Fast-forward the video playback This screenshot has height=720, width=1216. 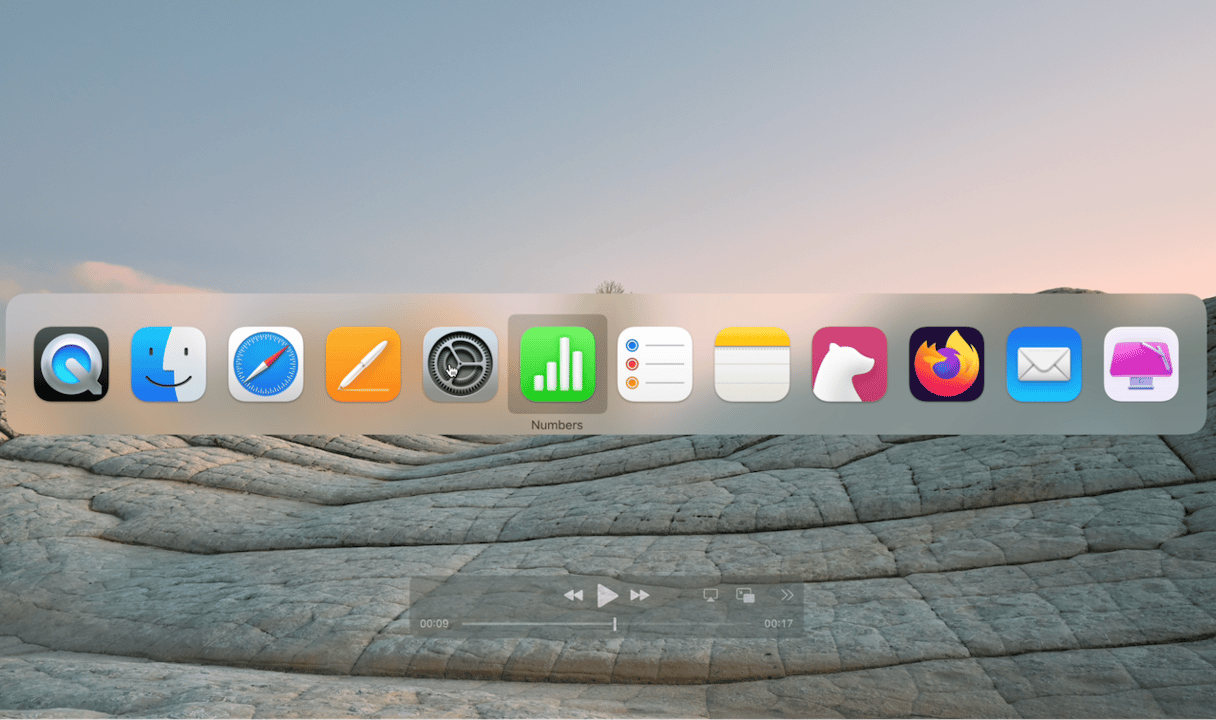tap(640, 595)
